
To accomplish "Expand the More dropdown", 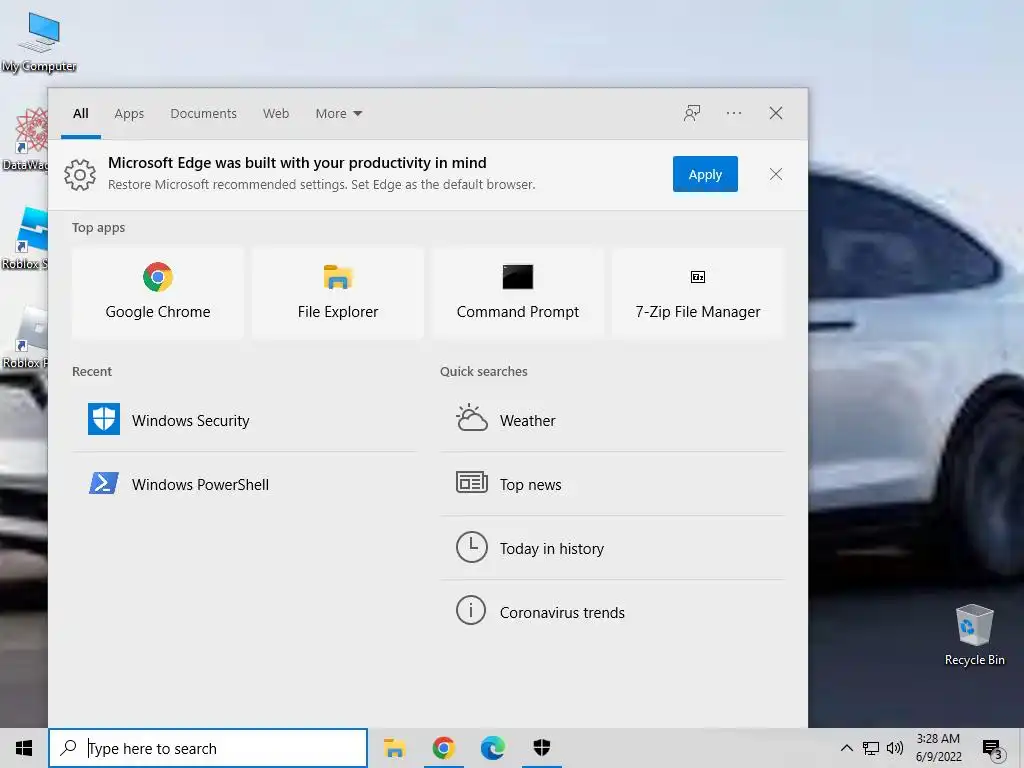I will (338, 113).
